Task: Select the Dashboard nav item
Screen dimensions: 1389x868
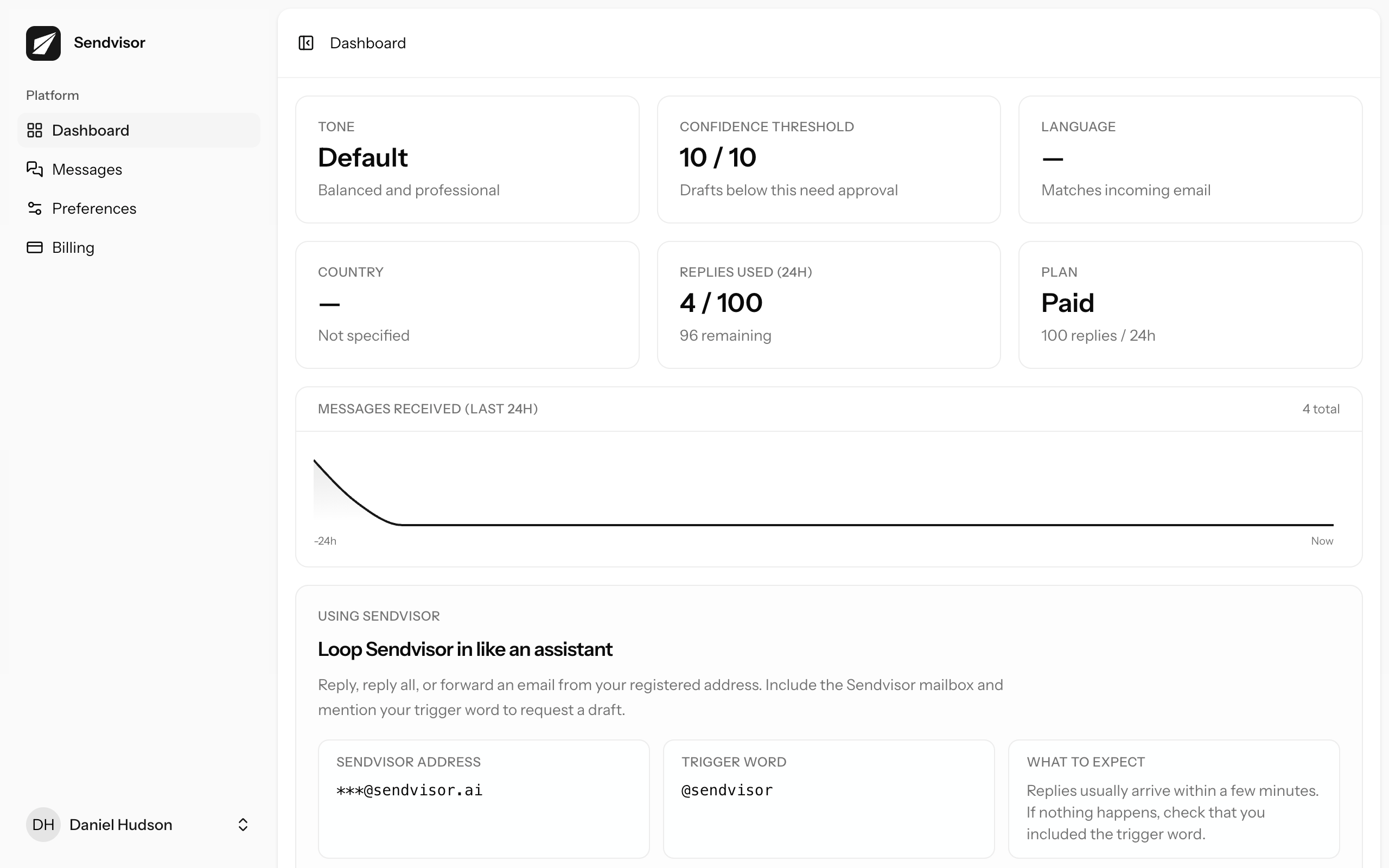Action: (91, 130)
